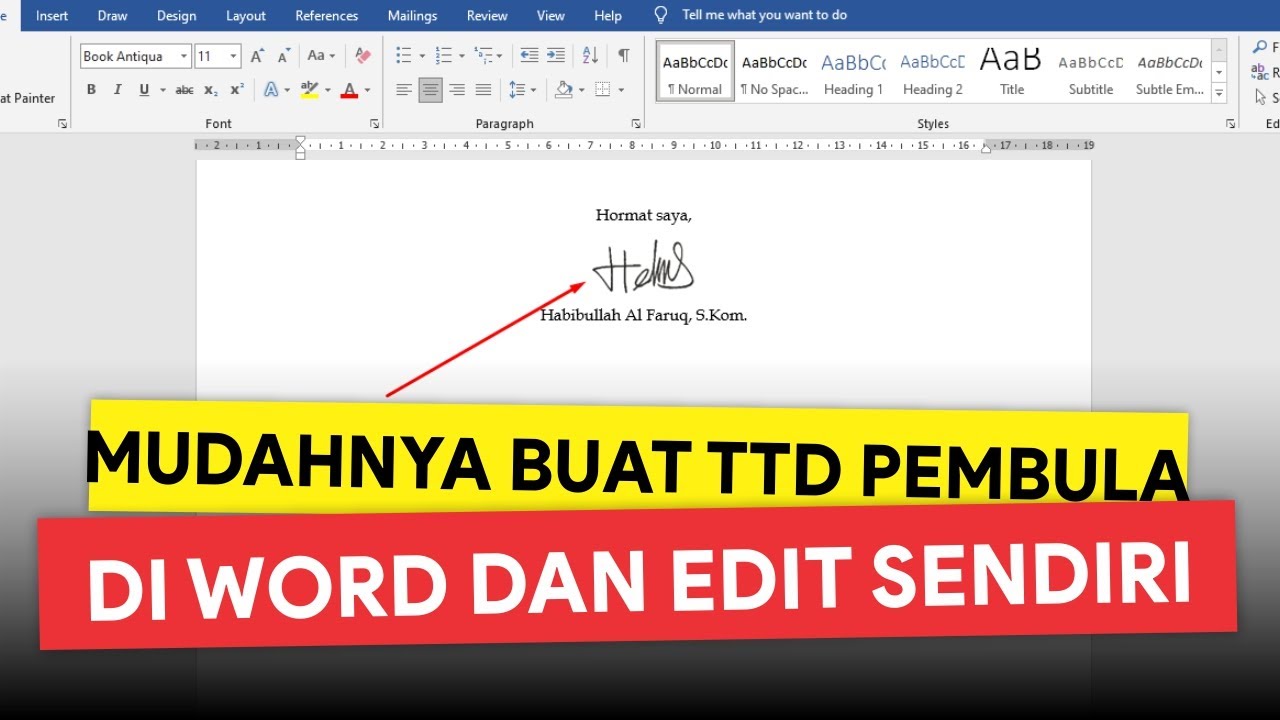Toggle Italic formatting
The height and width of the screenshot is (720, 1280).
pyautogui.click(x=117, y=90)
